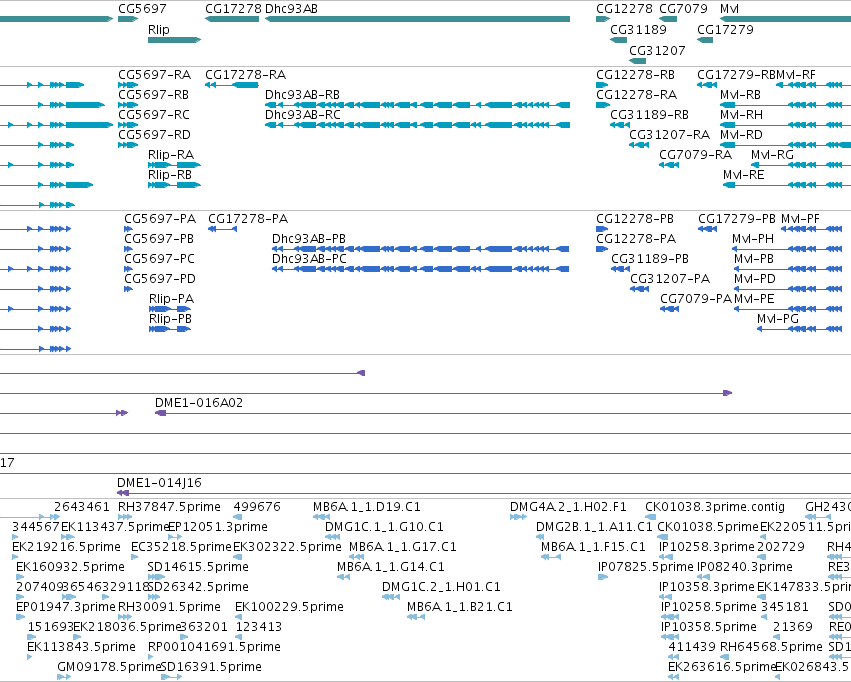Click the DME1-014J16 clone label
Image resolution: width=851 pixels, height=682 pixels.
[159, 482]
